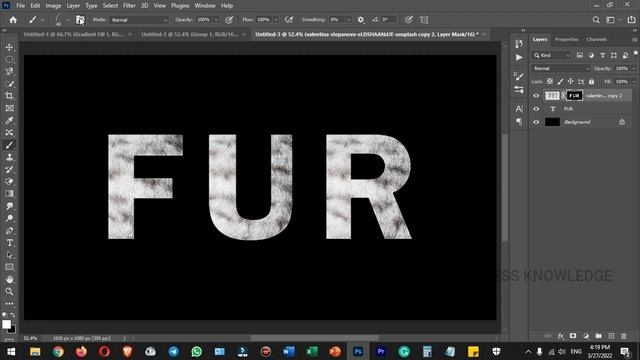Add layer style fx button

click(x=560, y=336)
